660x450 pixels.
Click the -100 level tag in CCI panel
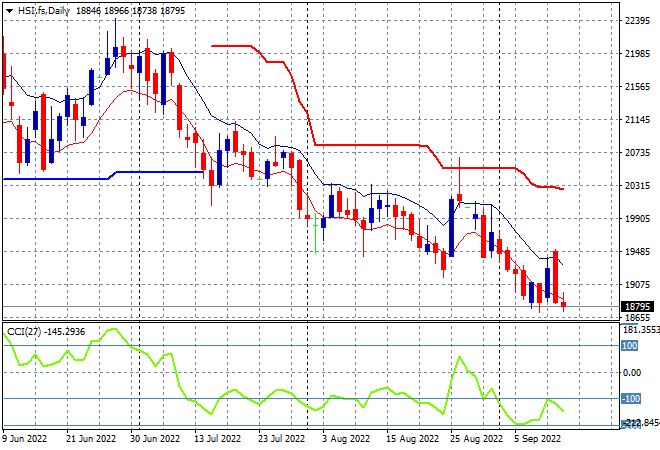(631, 398)
